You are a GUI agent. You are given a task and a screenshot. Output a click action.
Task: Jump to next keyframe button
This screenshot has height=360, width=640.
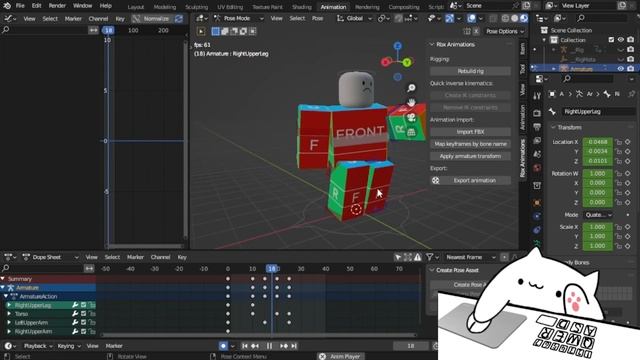[284, 346]
